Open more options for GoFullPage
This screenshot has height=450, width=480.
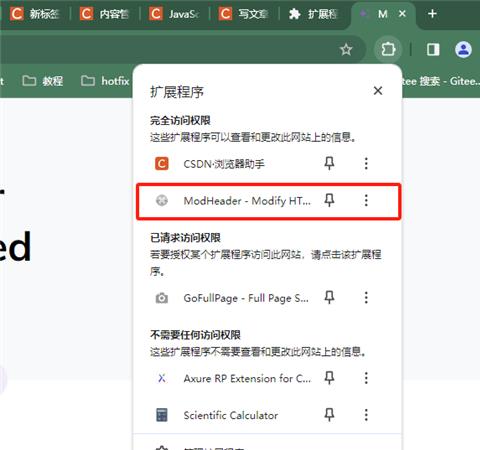[366, 297]
